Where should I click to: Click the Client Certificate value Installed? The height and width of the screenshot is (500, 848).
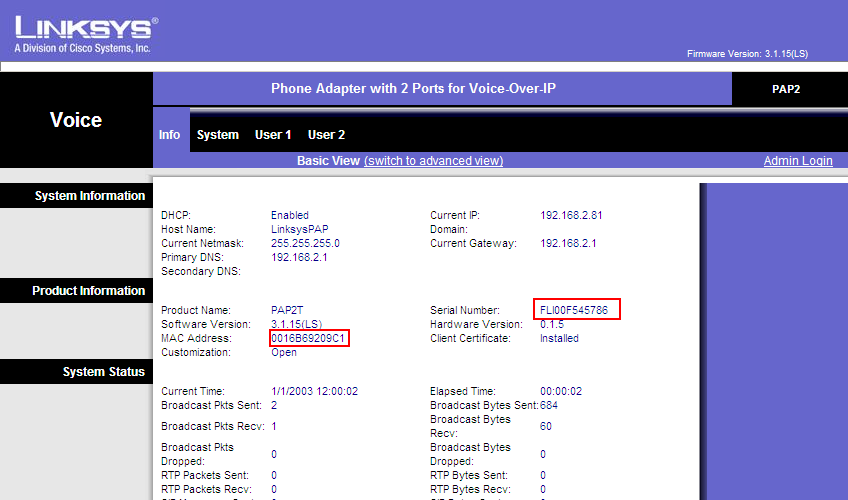click(559, 338)
